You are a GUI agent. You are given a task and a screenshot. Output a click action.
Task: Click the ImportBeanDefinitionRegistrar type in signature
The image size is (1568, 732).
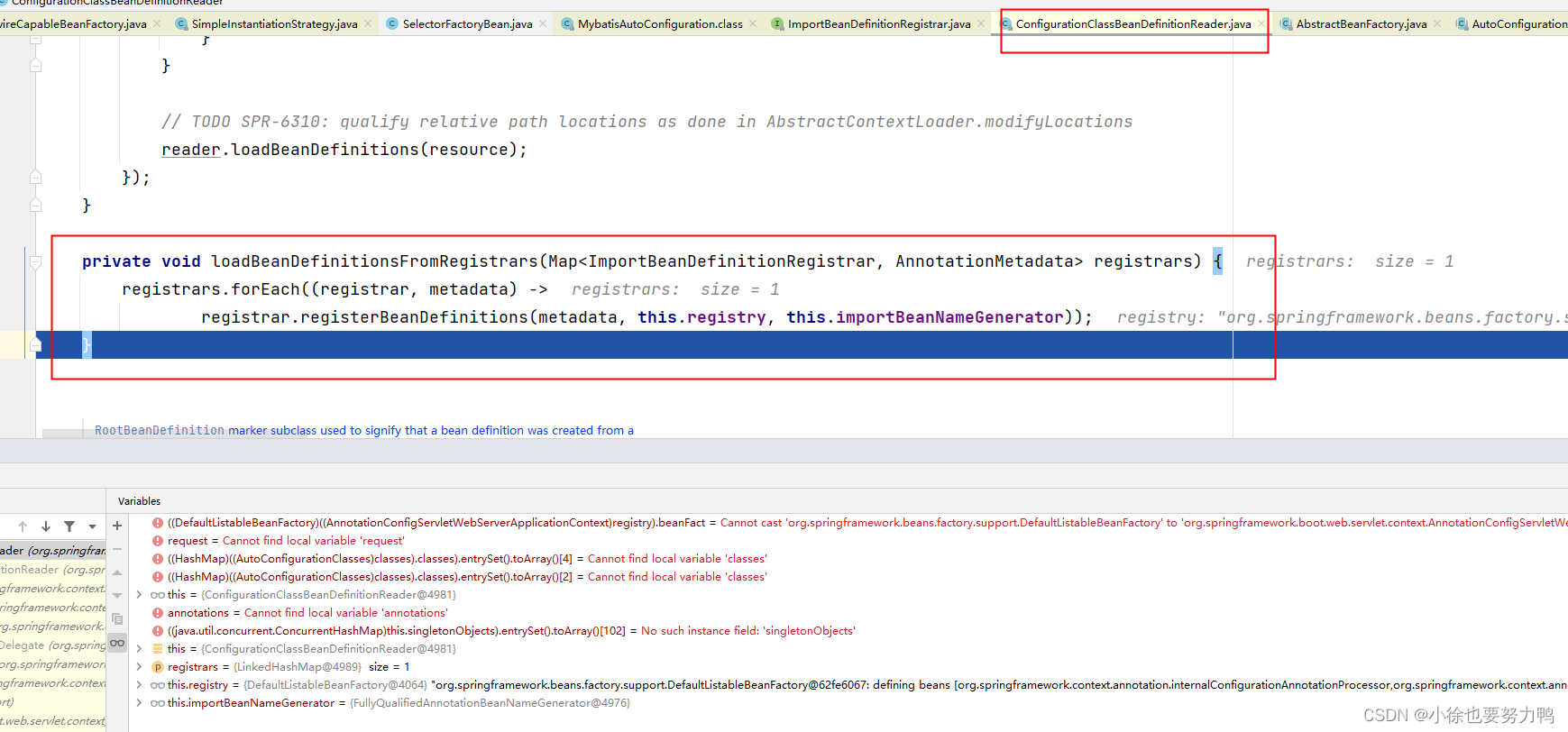pos(731,261)
